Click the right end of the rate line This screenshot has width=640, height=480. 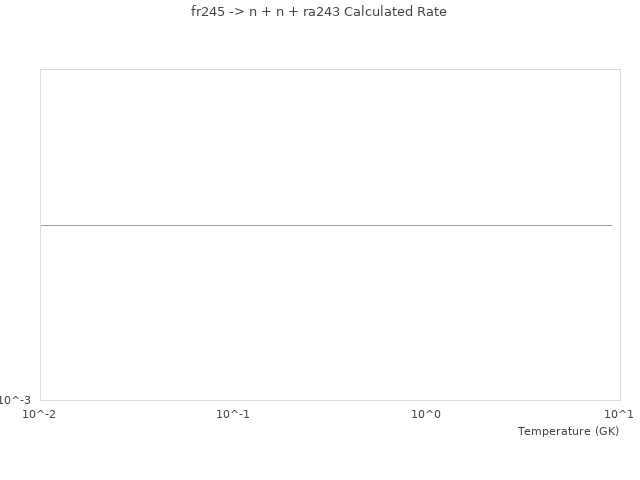[x=610, y=226]
